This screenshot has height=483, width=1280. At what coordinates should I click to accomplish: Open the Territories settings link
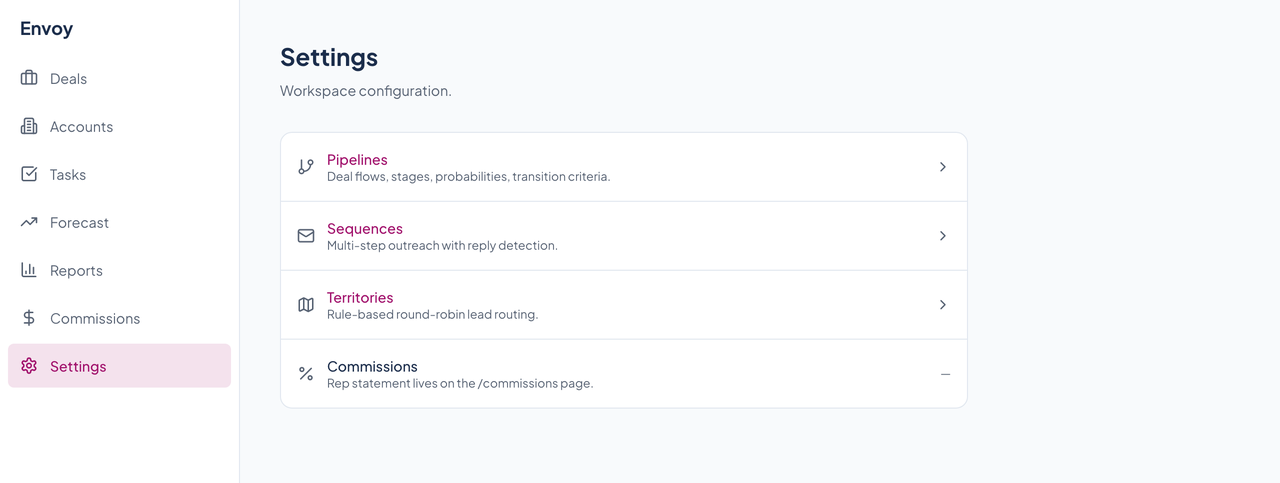click(360, 298)
